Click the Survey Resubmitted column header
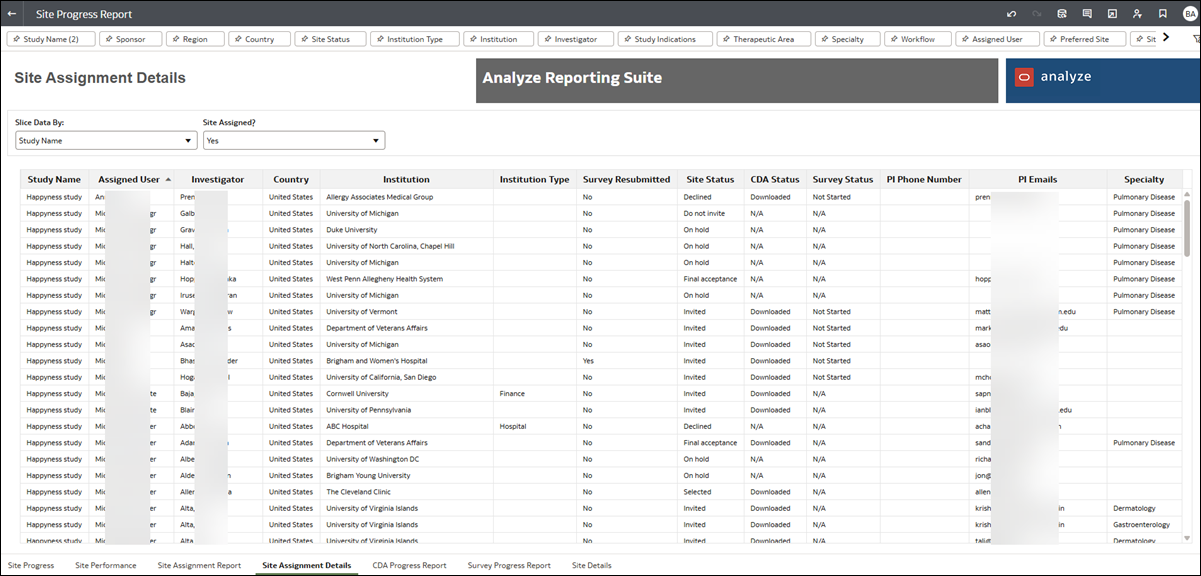The image size is (1201, 576). coord(626,180)
